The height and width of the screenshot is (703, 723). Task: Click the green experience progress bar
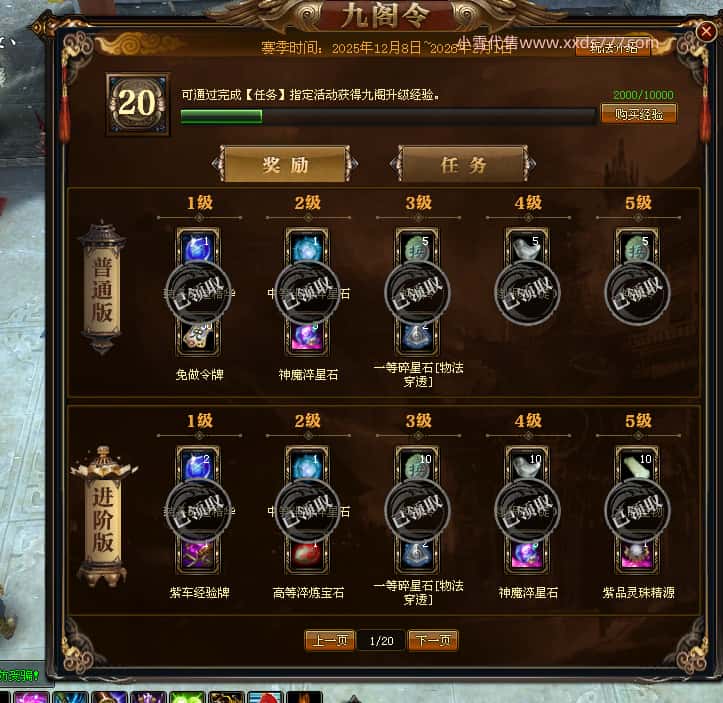[387, 116]
